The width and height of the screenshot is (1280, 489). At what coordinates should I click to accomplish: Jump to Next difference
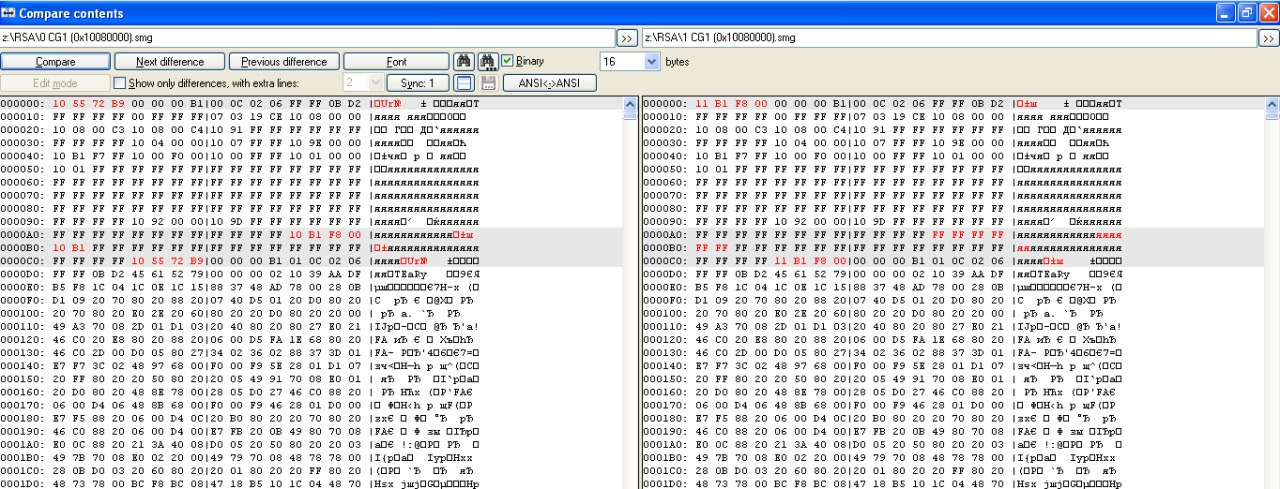(x=170, y=61)
